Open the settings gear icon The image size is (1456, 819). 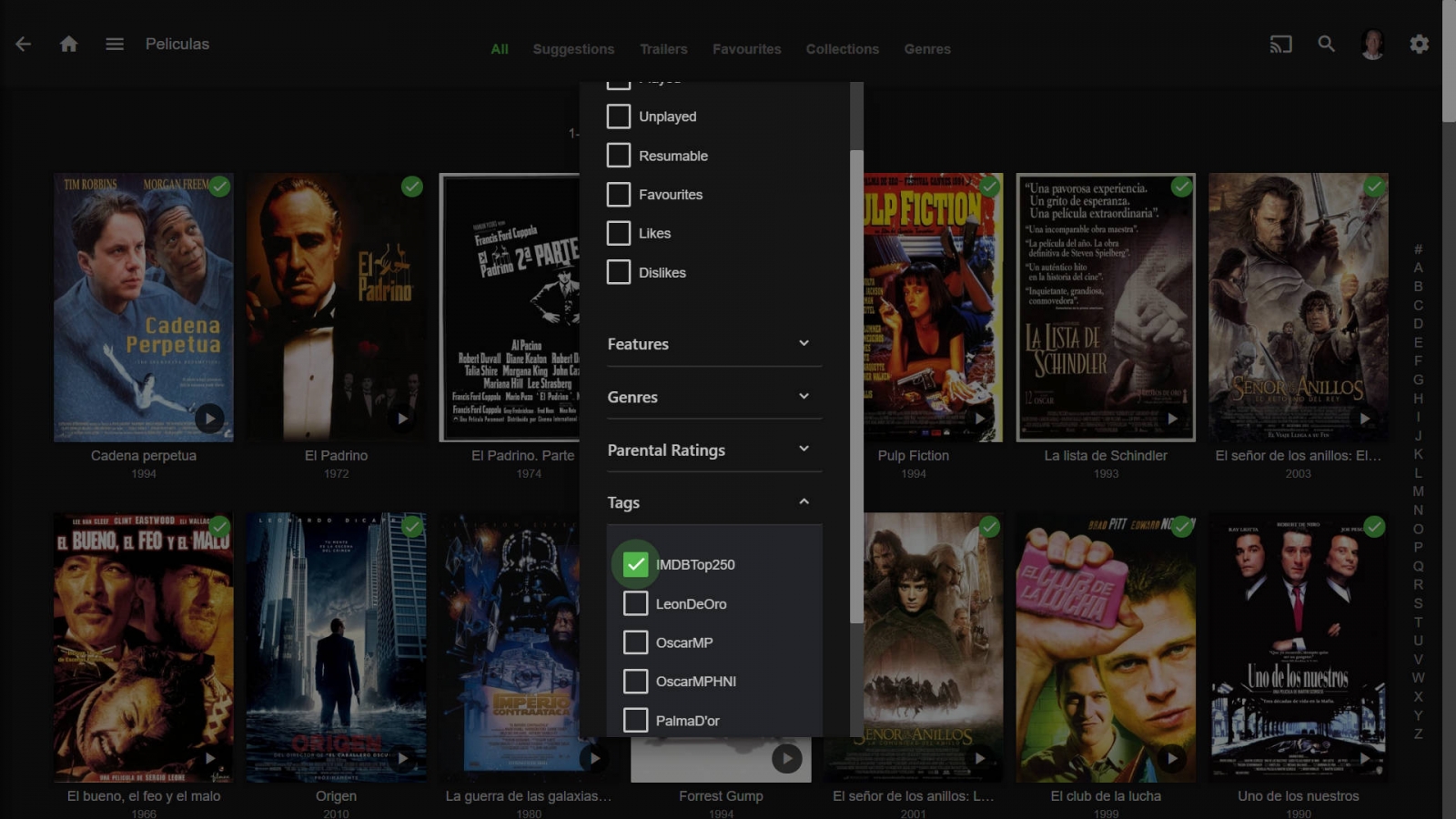[1419, 44]
